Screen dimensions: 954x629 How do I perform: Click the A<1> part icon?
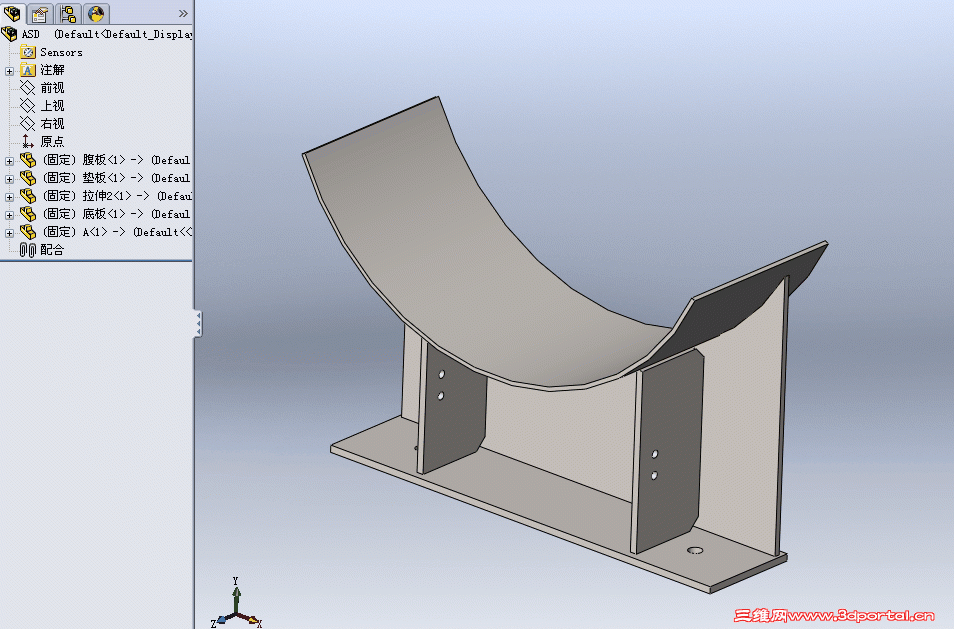click(x=28, y=232)
